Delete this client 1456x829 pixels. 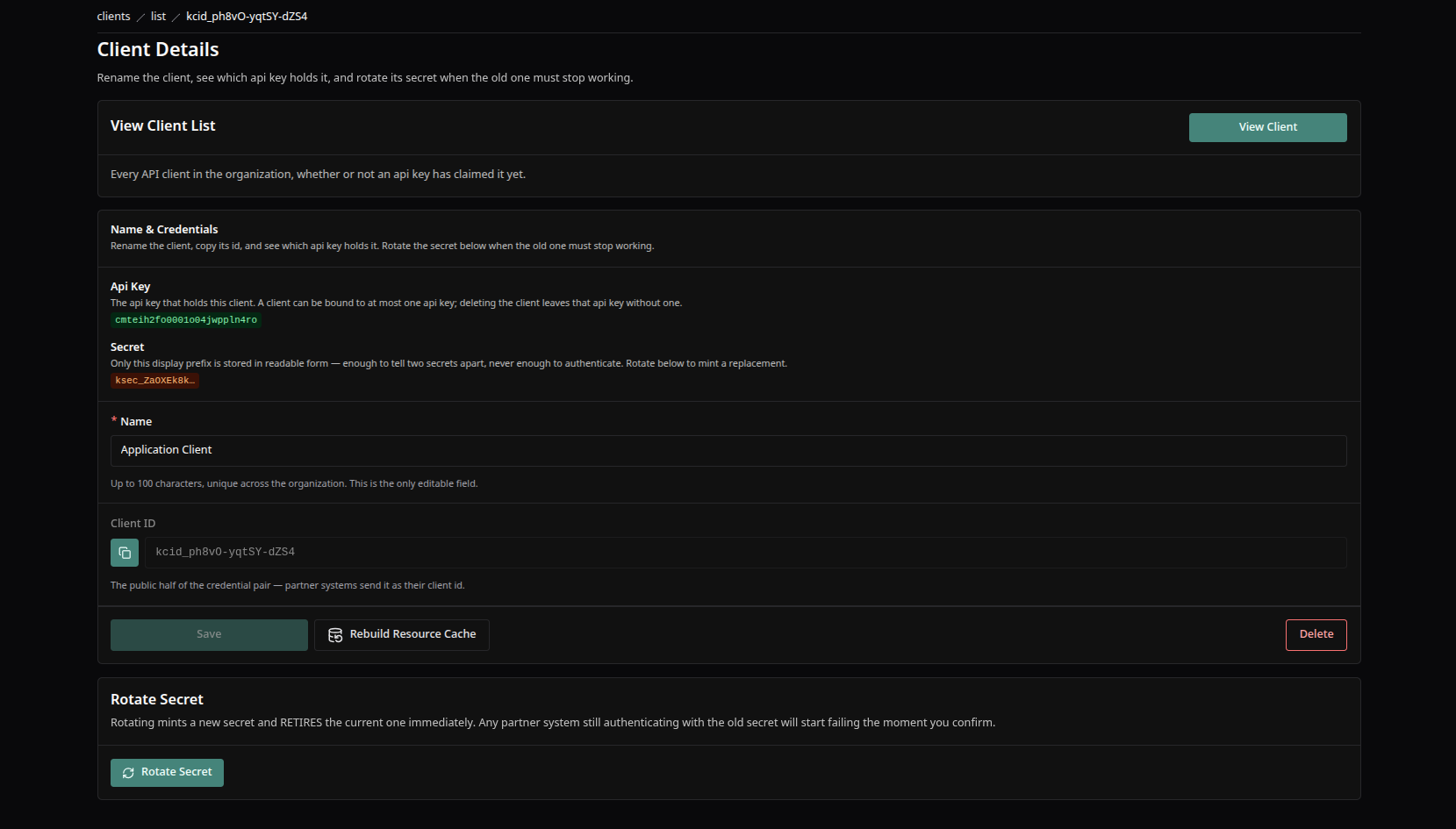coord(1316,635)
